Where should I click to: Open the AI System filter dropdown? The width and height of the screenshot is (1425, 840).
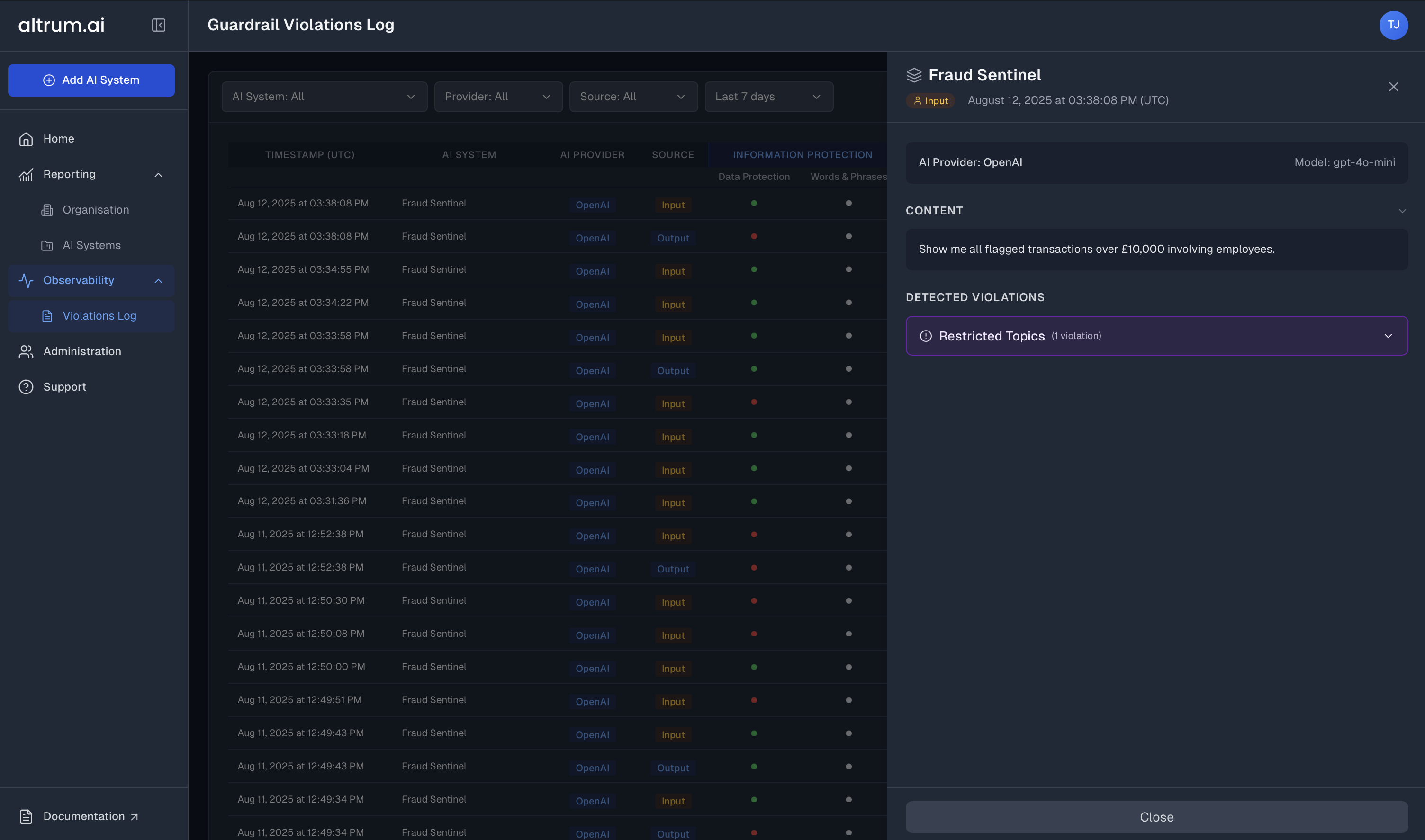pyautogui.click(x=324, y=97)
